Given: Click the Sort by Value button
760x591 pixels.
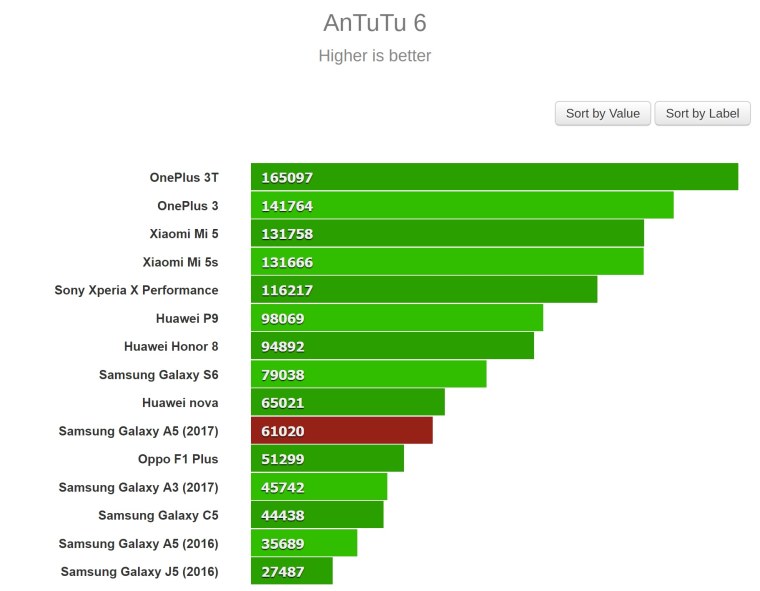Looking at the screenshot, I should 602,113.
